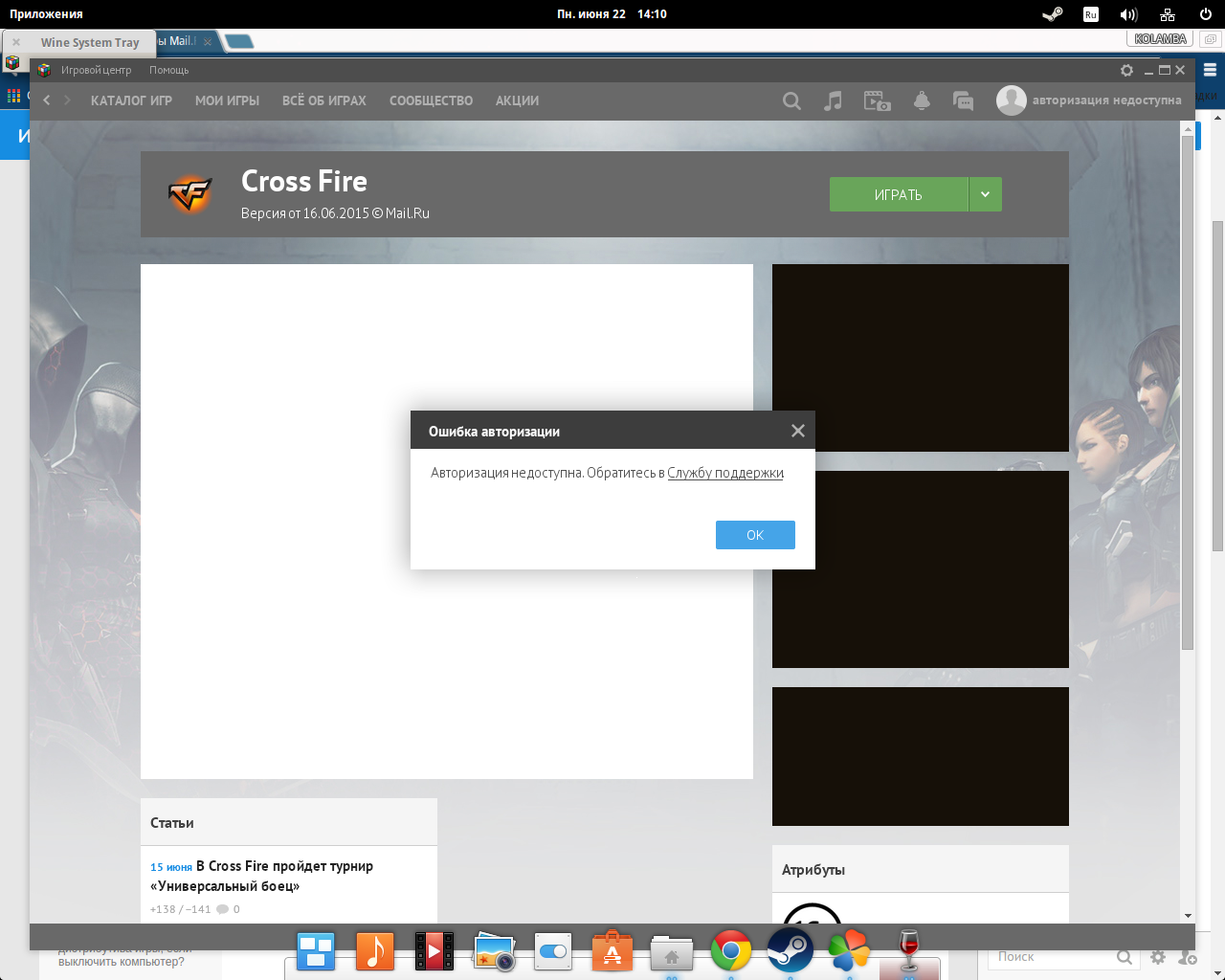Click the KOLAMBA label in browser titlebar
Viewport: 1225px width, 980px height.
click(x=1160, y=39)
